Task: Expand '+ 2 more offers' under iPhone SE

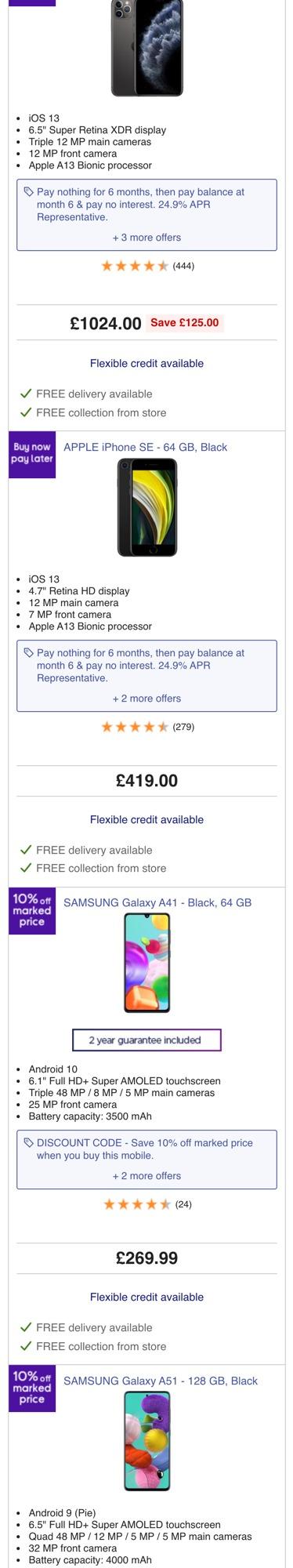Action: coord(146,699)
